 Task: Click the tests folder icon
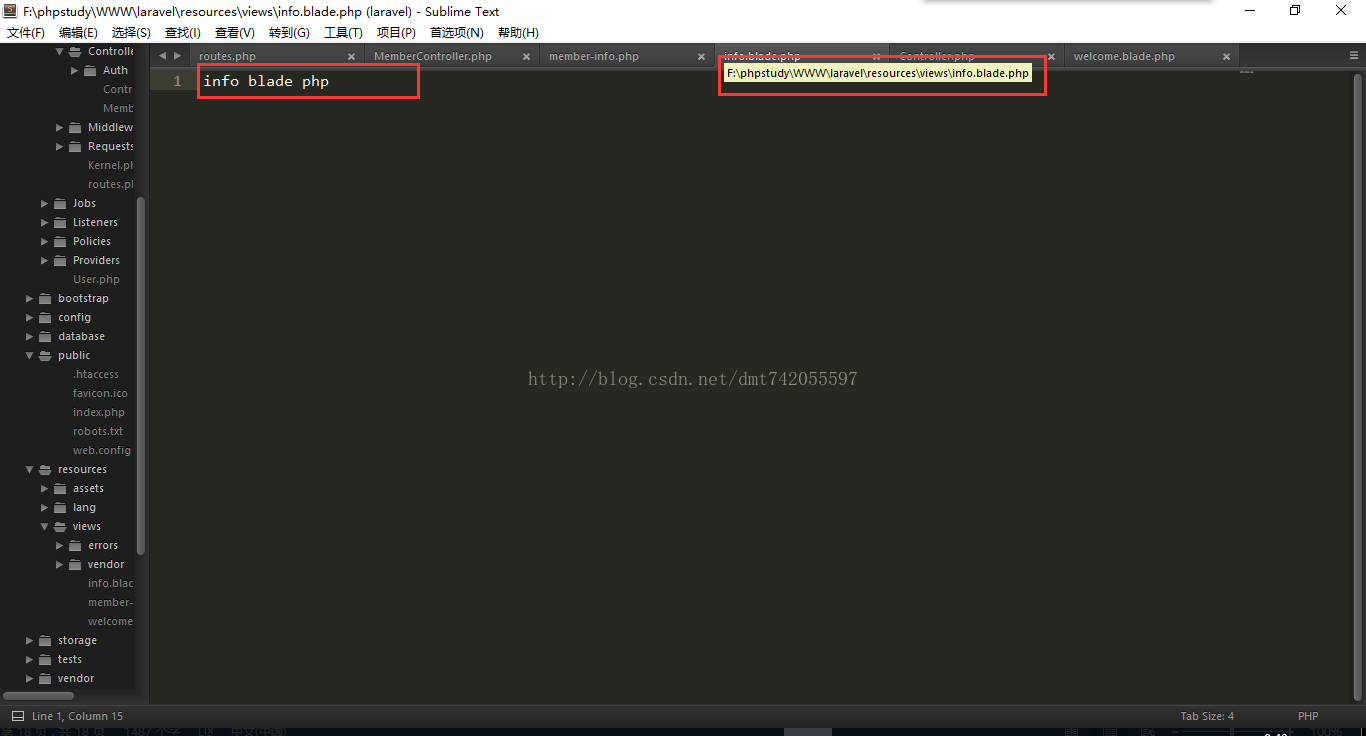(x=45, y=660)
